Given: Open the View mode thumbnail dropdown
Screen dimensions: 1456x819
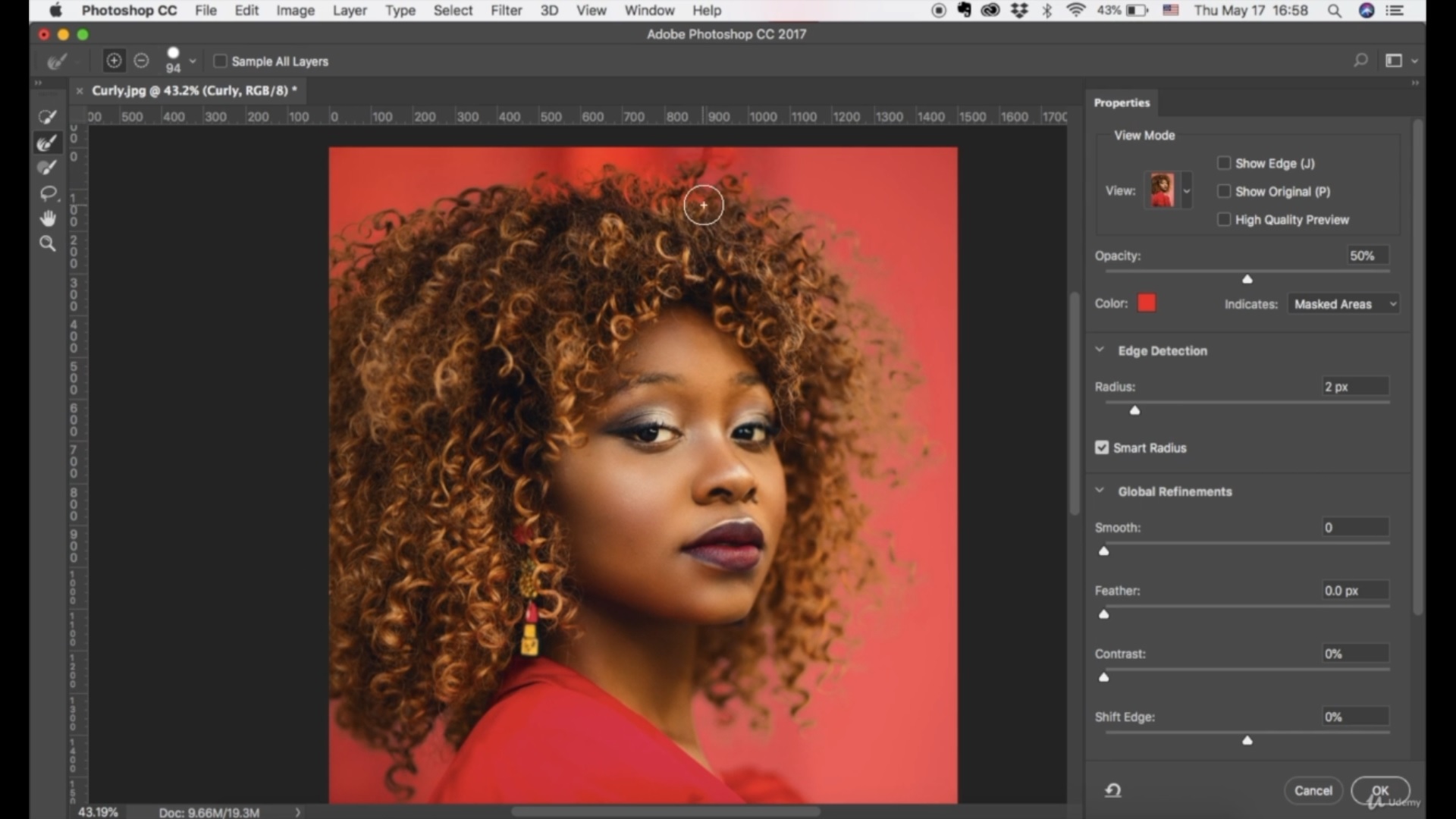Looking at the screenshot, I should pyautogui.click(x=1187, y=191).
